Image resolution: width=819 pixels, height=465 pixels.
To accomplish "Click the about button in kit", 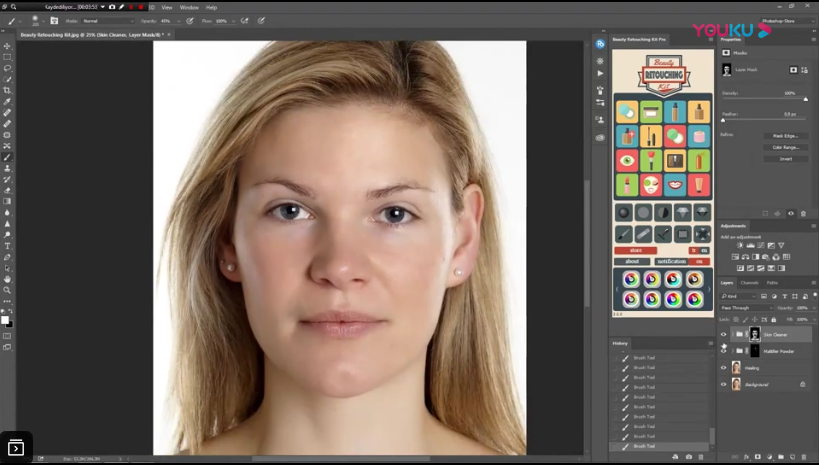I will pyautogui.click(x=632, y=261).
